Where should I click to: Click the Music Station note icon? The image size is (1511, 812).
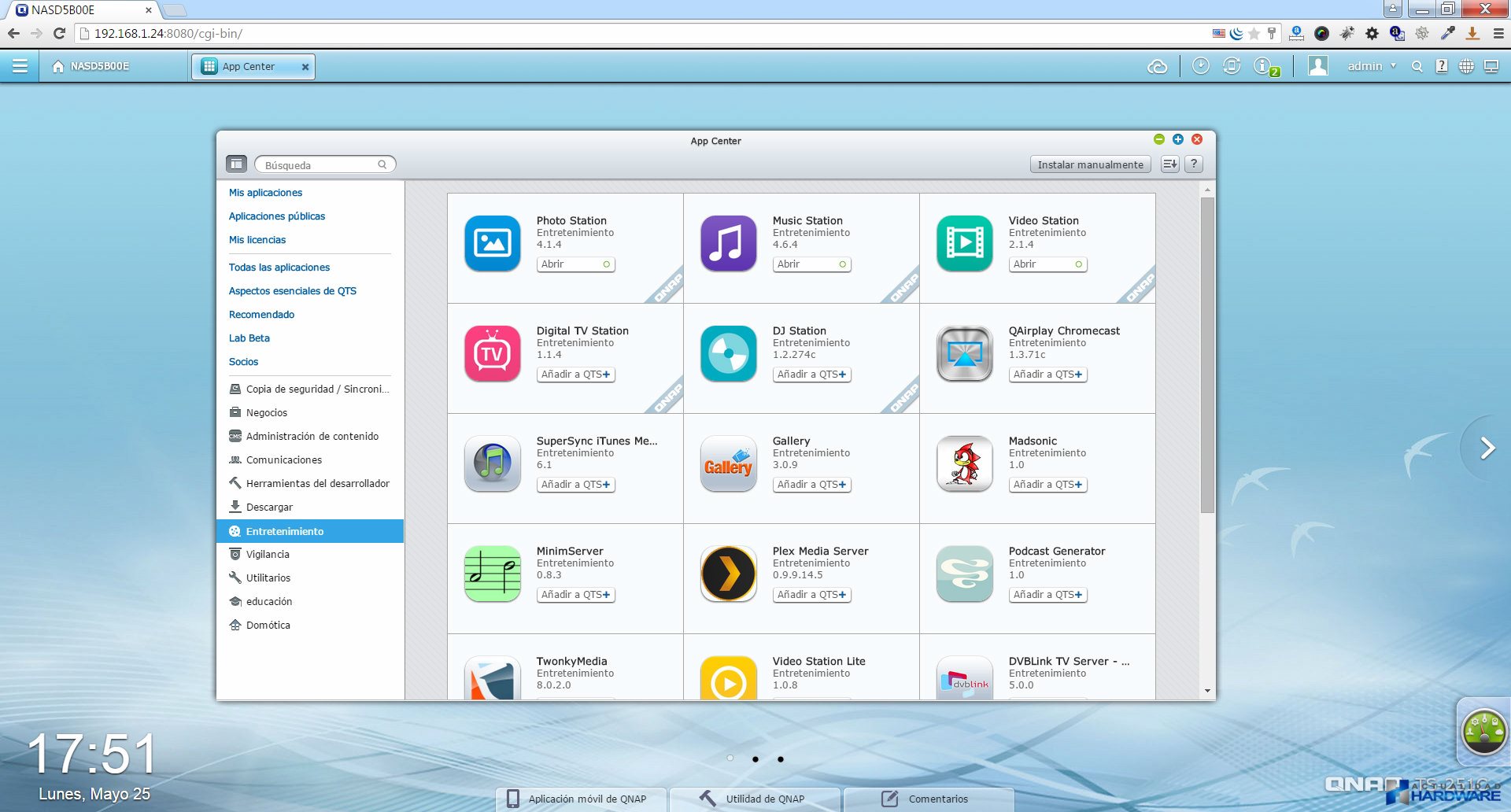point(728,243)
